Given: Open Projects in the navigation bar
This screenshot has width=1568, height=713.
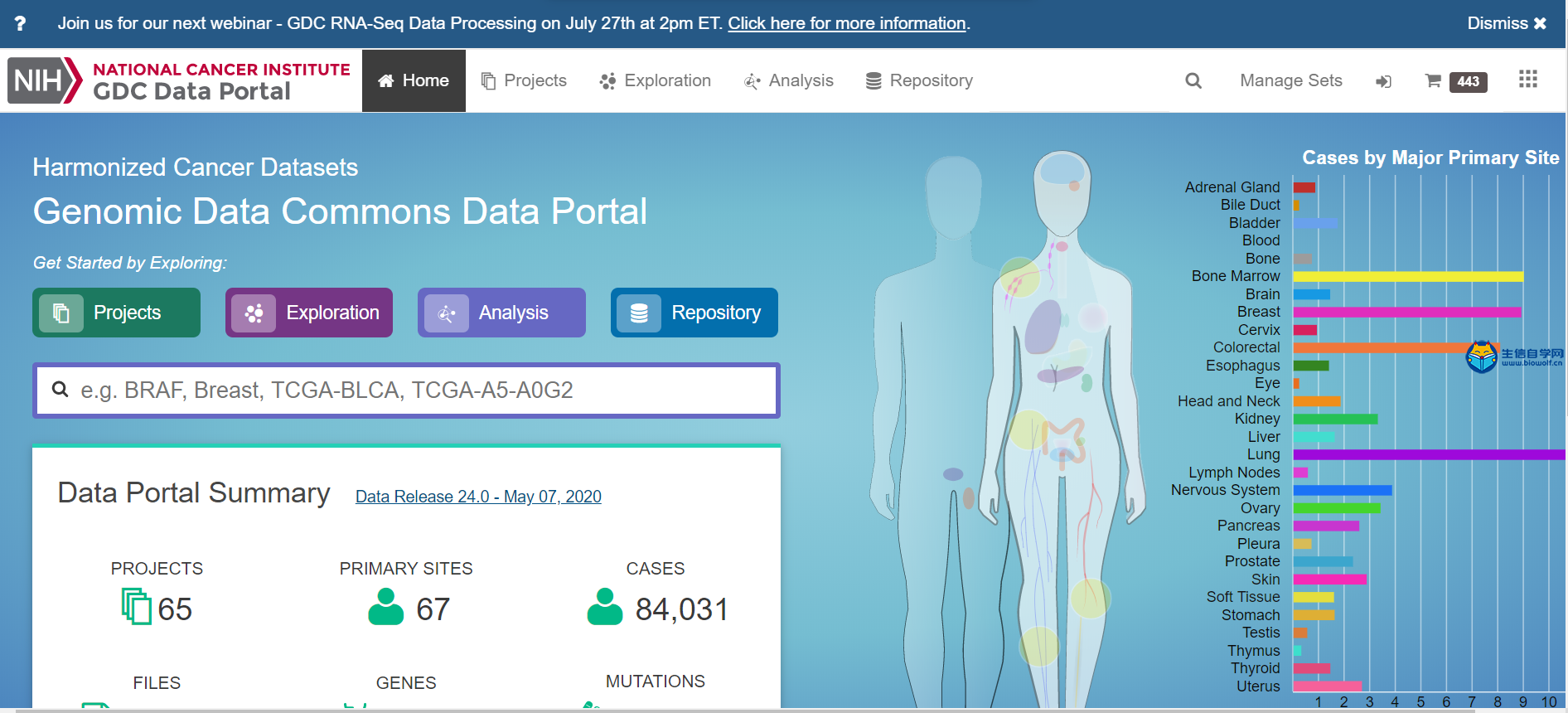Looking at the screenshot, I should pyautogui.click(x=524, y=80).
